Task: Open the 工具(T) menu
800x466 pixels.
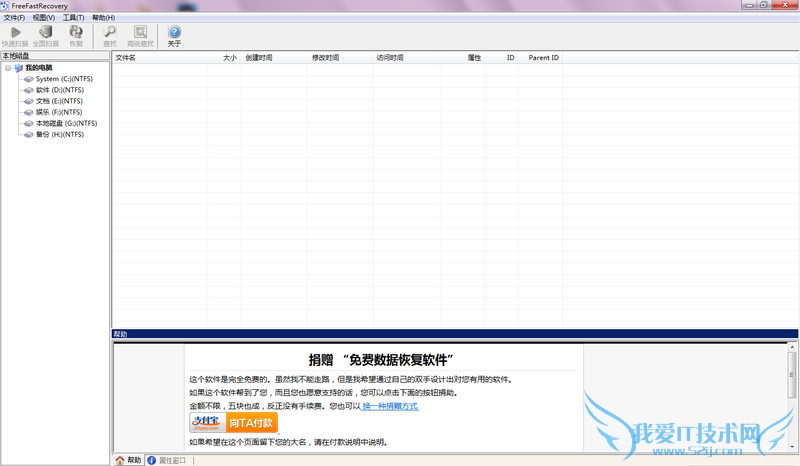Action: pyautogui.click(x=73, y=18)
